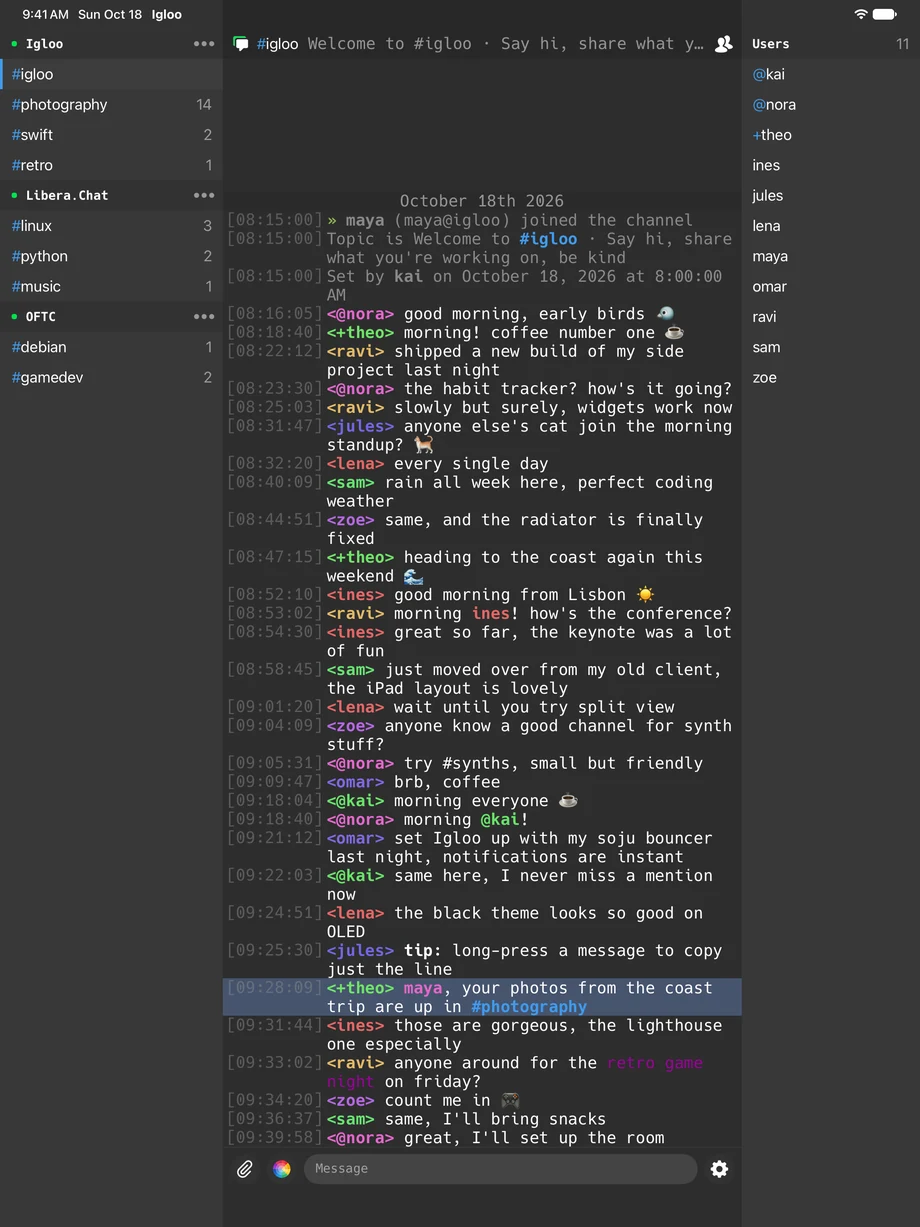Select user ines in Users list
Image resolution: width=920 pixels, height=1227 pixels.
tap(831, 165)
